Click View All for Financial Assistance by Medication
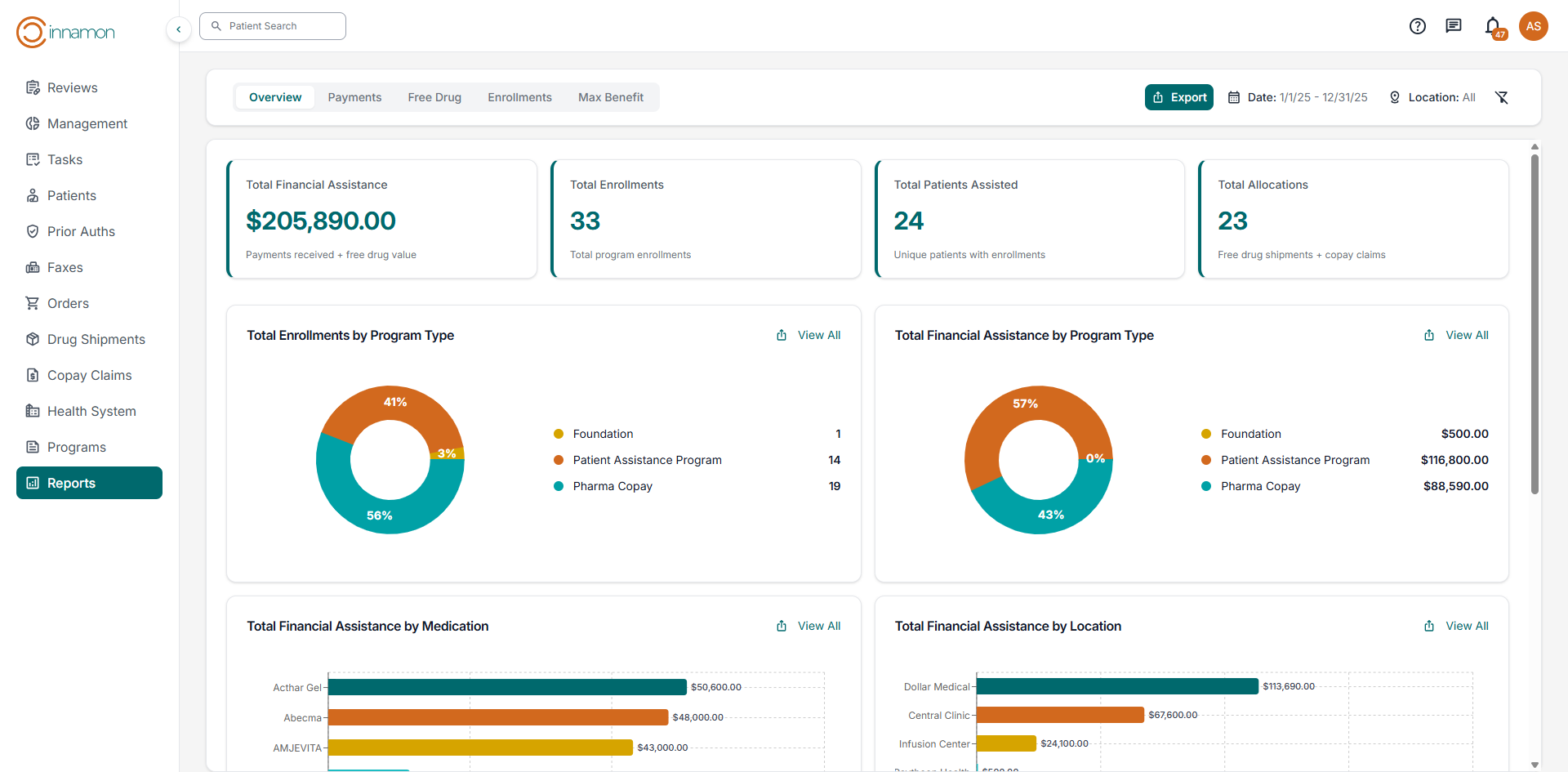Image resolution: width=1568 pixels, height=772 pixels. pyautogui.click(x=818, y=626)
